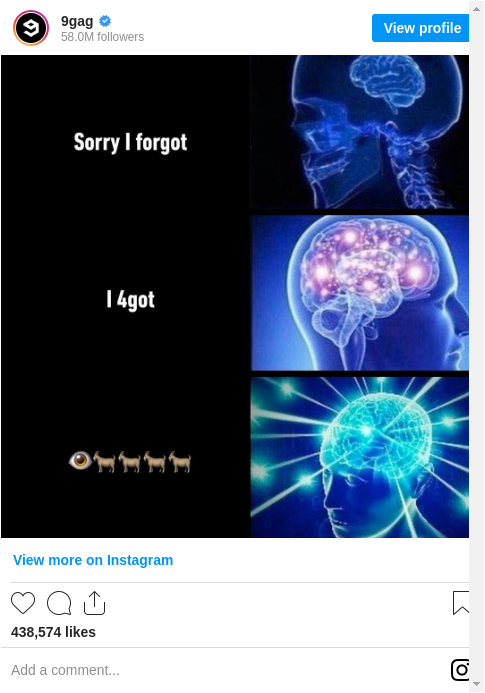Share the post using the share icon

[94, 603]
